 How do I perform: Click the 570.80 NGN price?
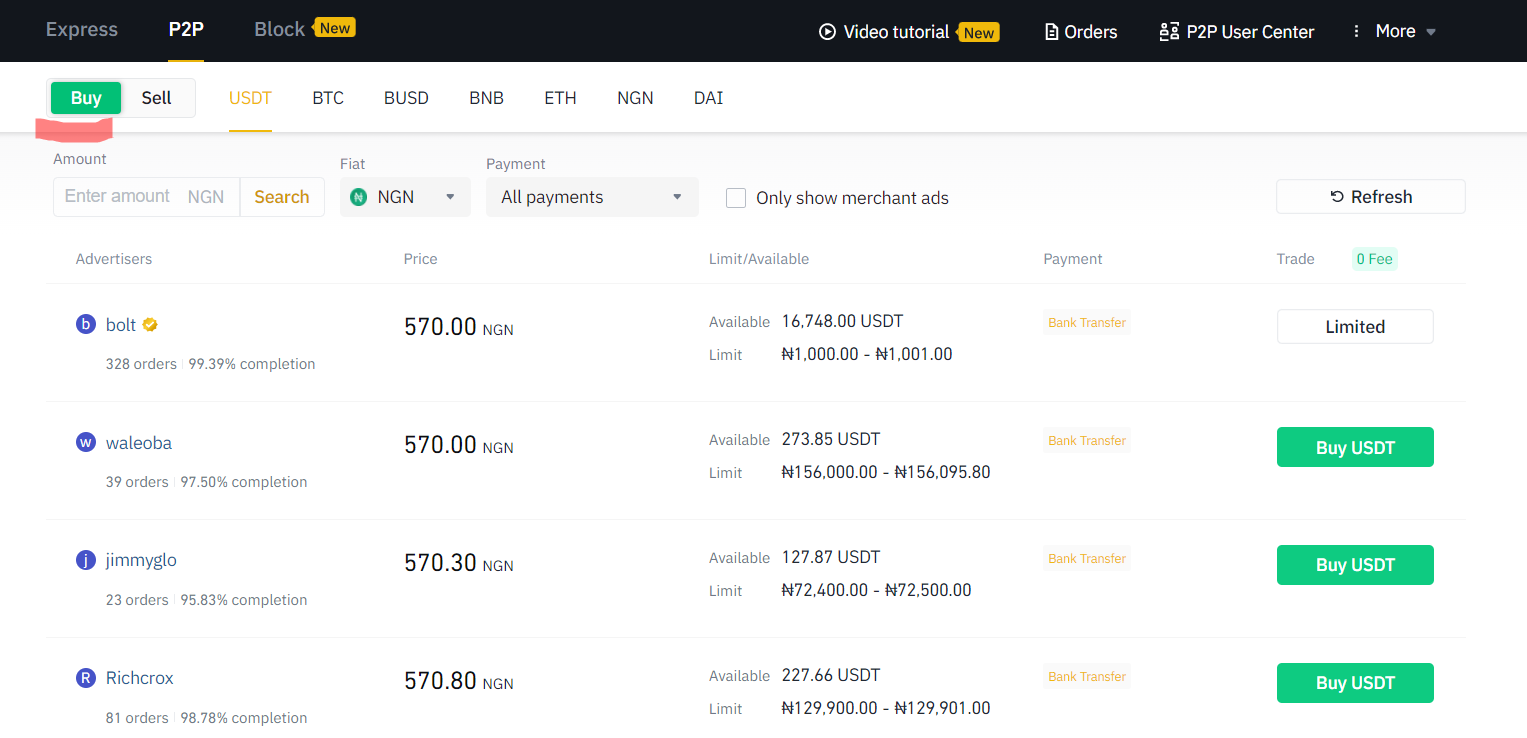[x=458, y=681]
